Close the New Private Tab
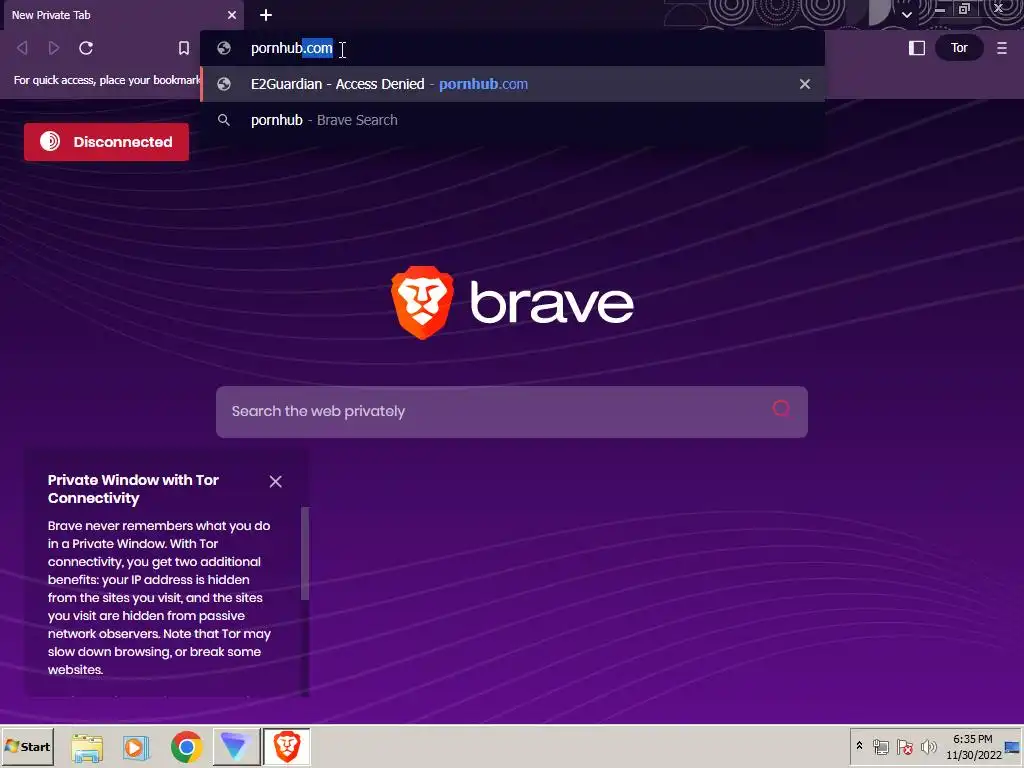1024x768 pixels. tap(232, 15)
